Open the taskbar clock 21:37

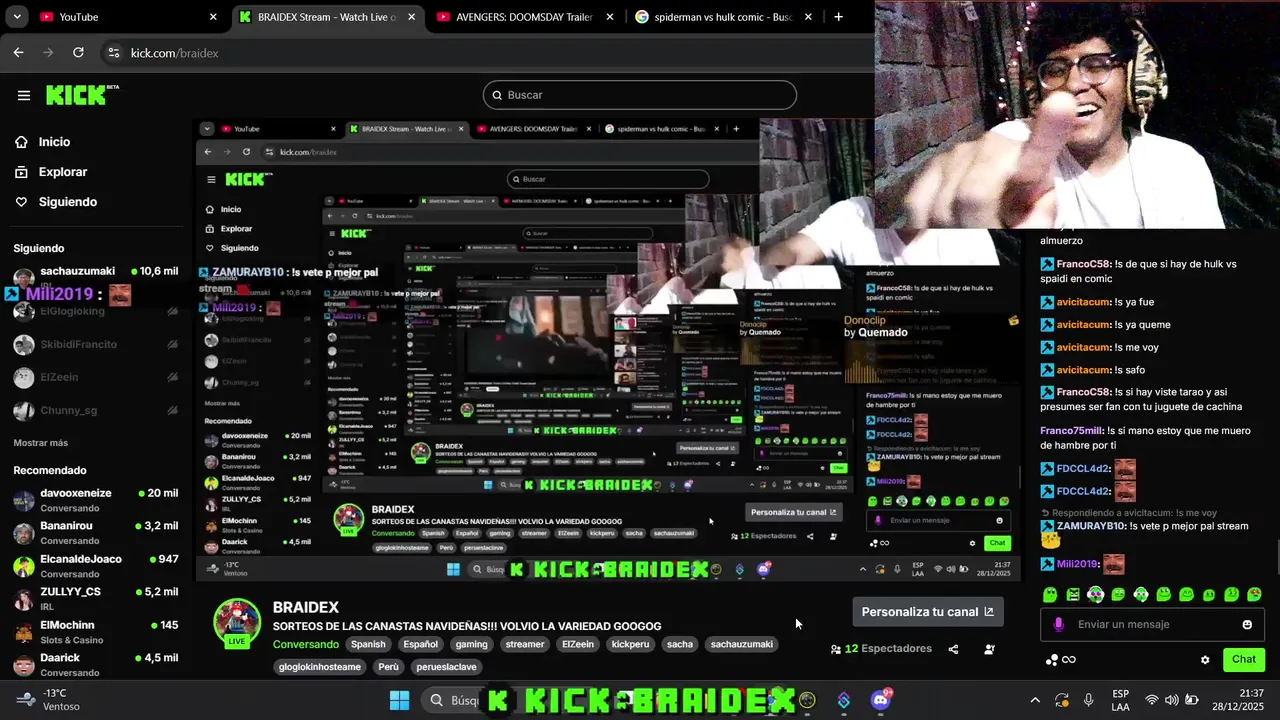(1238, 700)
